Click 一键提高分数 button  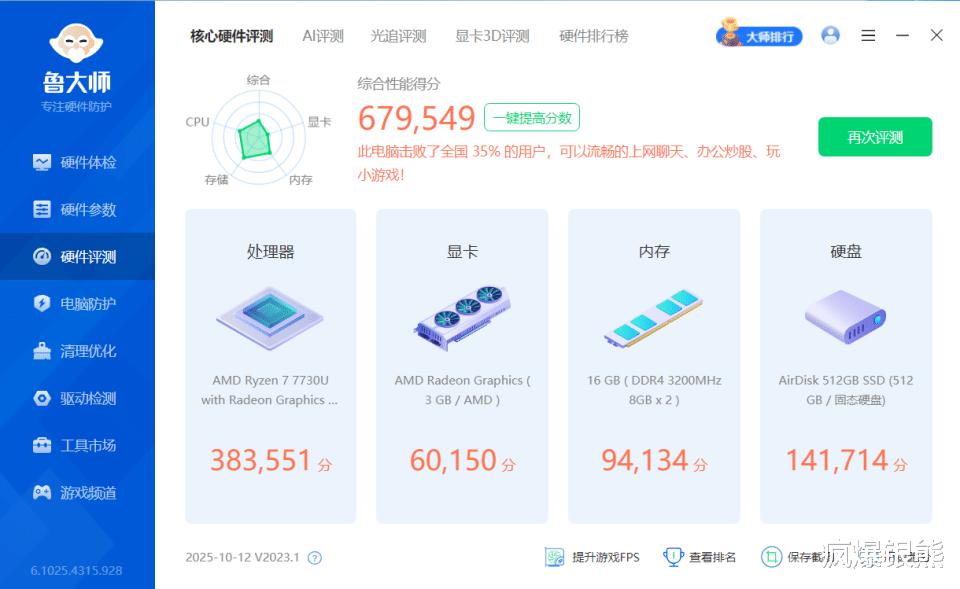coord(532,118)
